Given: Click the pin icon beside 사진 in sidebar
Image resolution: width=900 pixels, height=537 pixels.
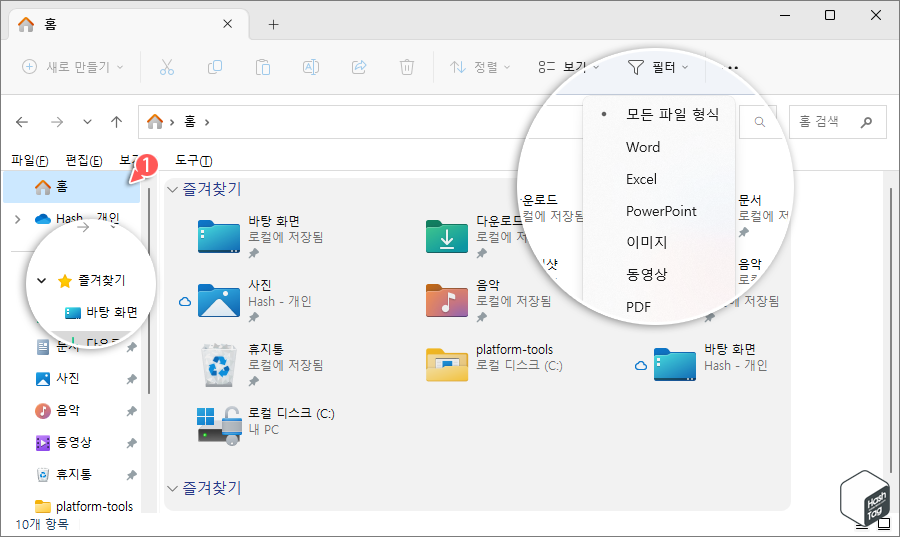Looking at the screenshot, I should tap(131, 379).
